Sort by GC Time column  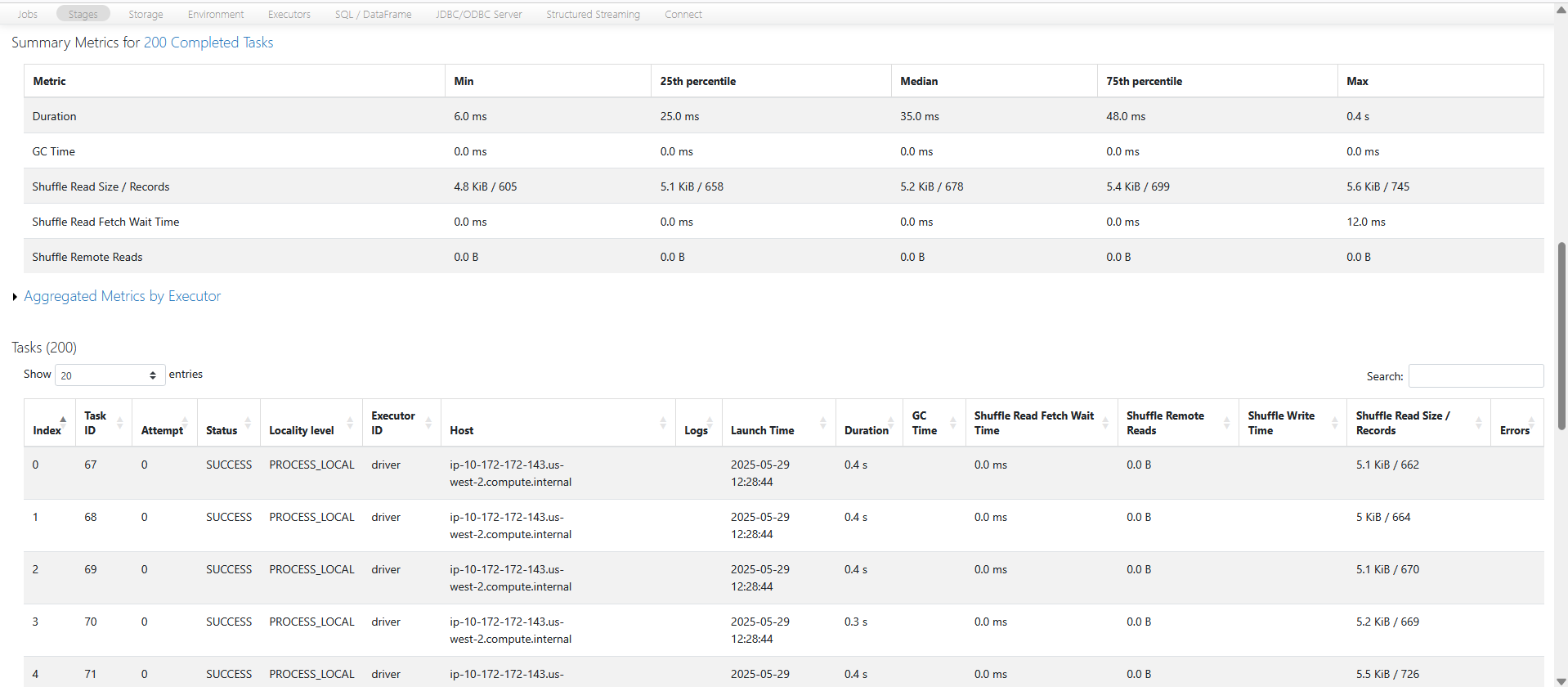point(924,423)
